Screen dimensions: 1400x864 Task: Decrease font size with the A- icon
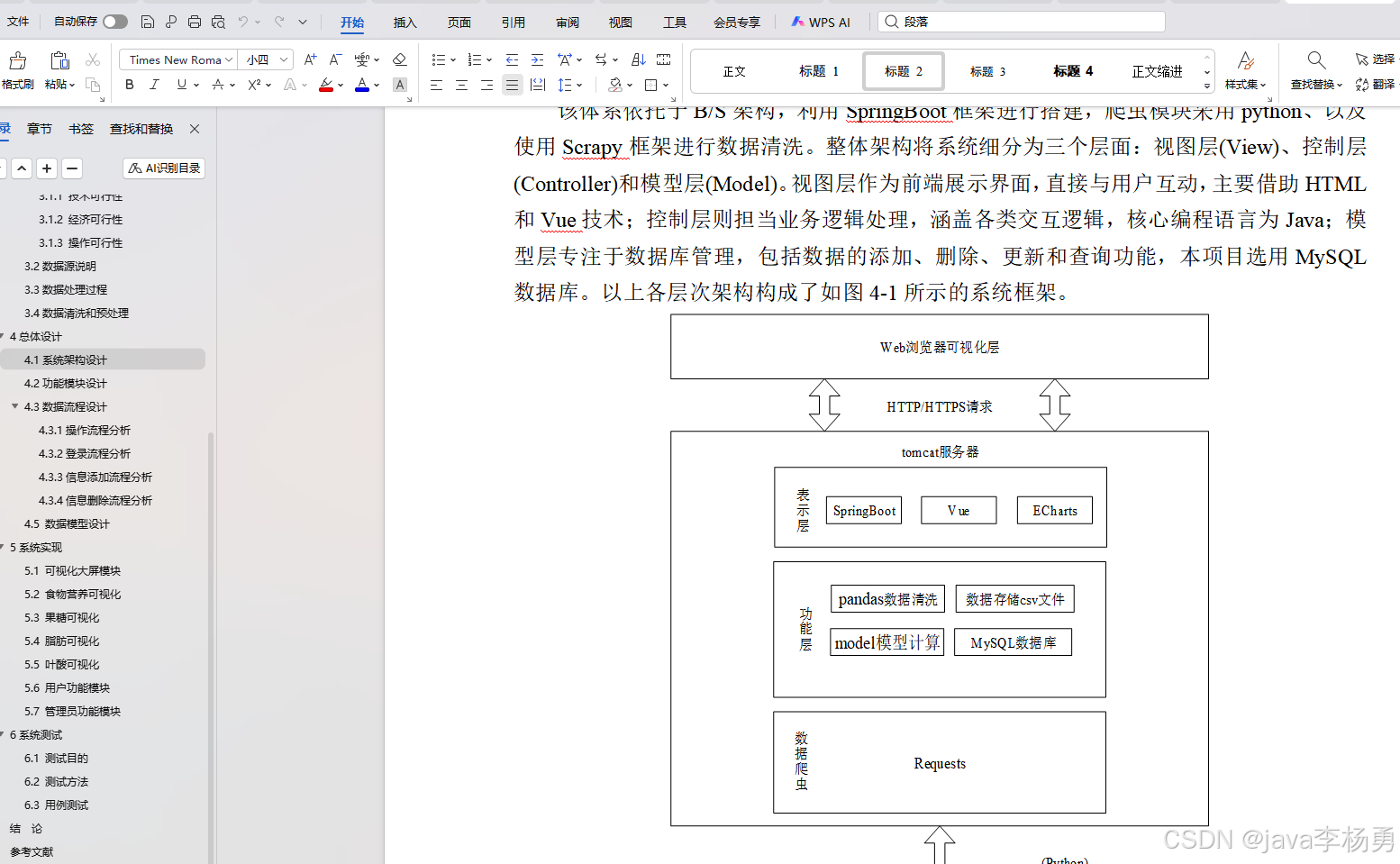[335, 59]
